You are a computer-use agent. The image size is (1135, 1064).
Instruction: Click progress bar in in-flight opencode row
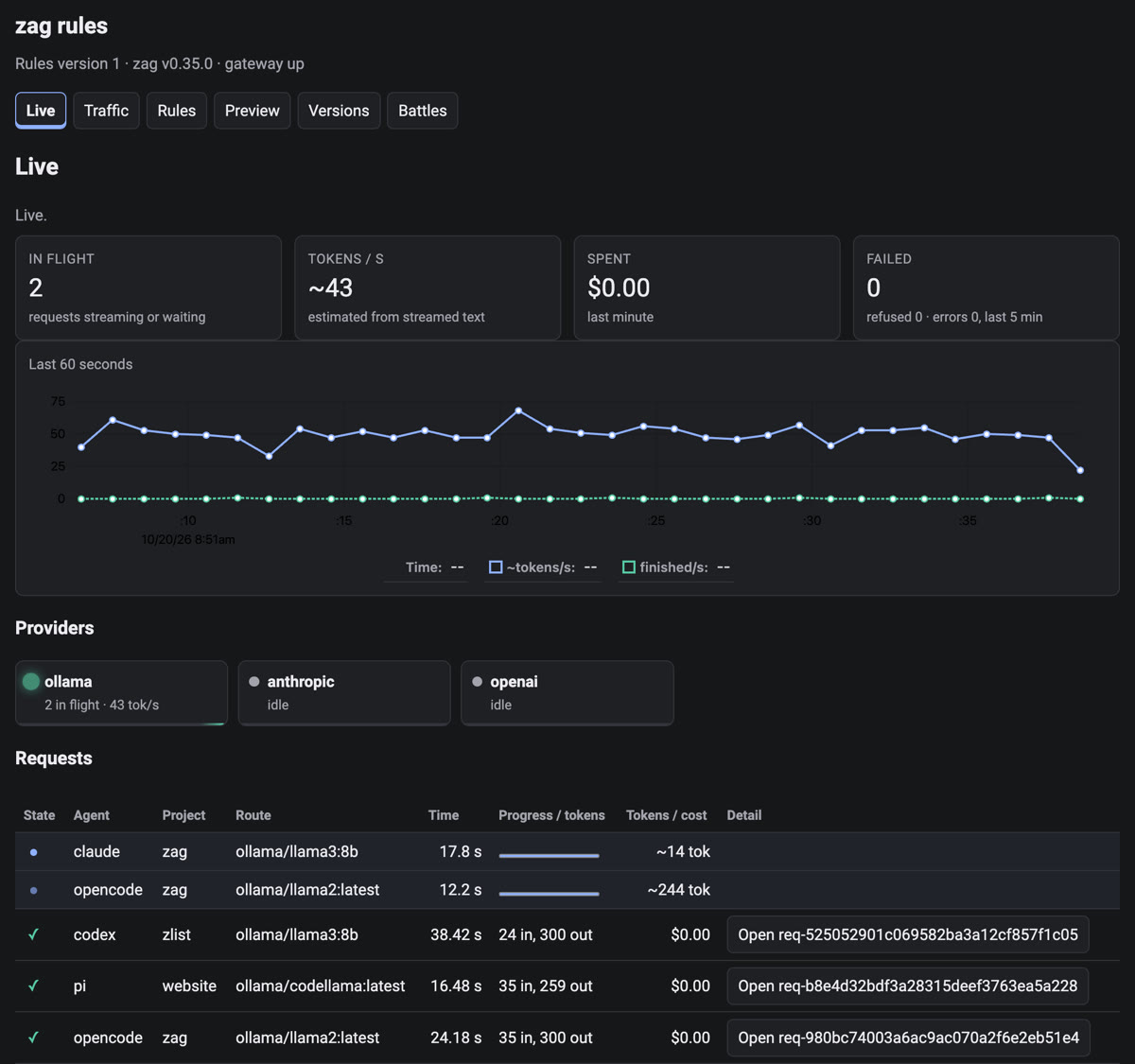549,894
